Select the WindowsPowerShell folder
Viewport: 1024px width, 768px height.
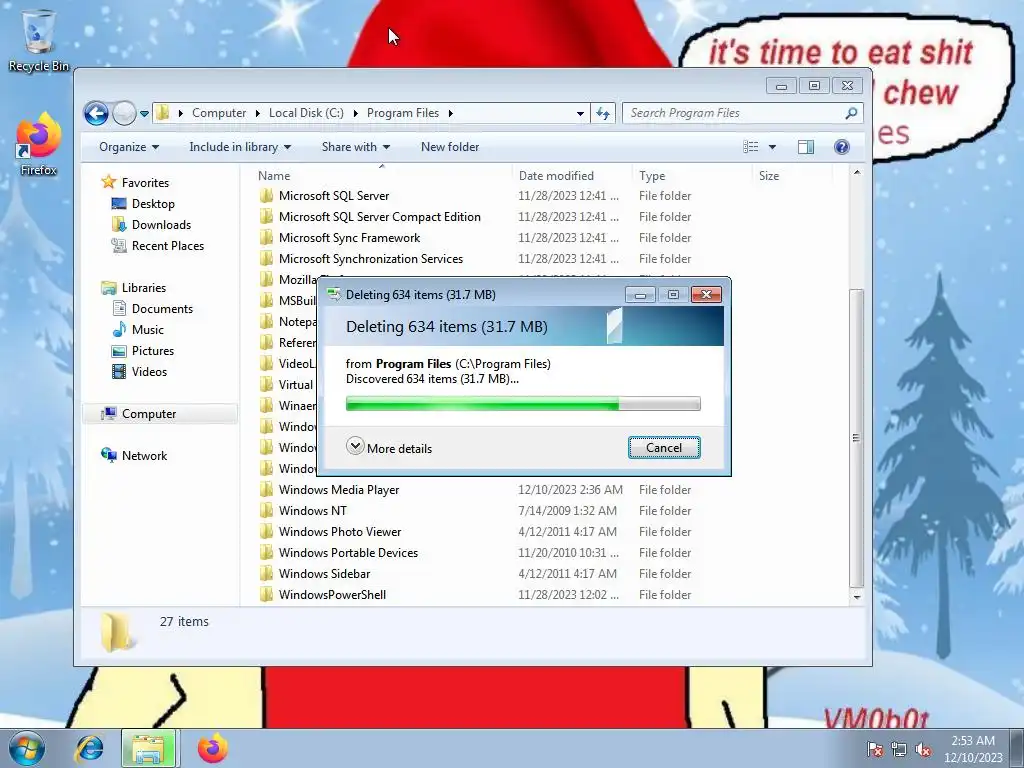[x=332, y=595]
